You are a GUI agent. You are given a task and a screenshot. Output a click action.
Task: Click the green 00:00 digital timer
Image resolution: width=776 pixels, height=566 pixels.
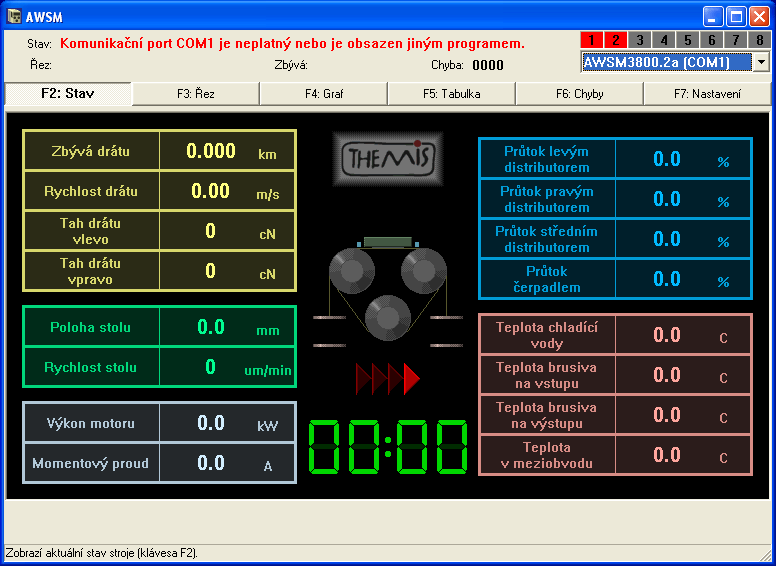[387, 448]
